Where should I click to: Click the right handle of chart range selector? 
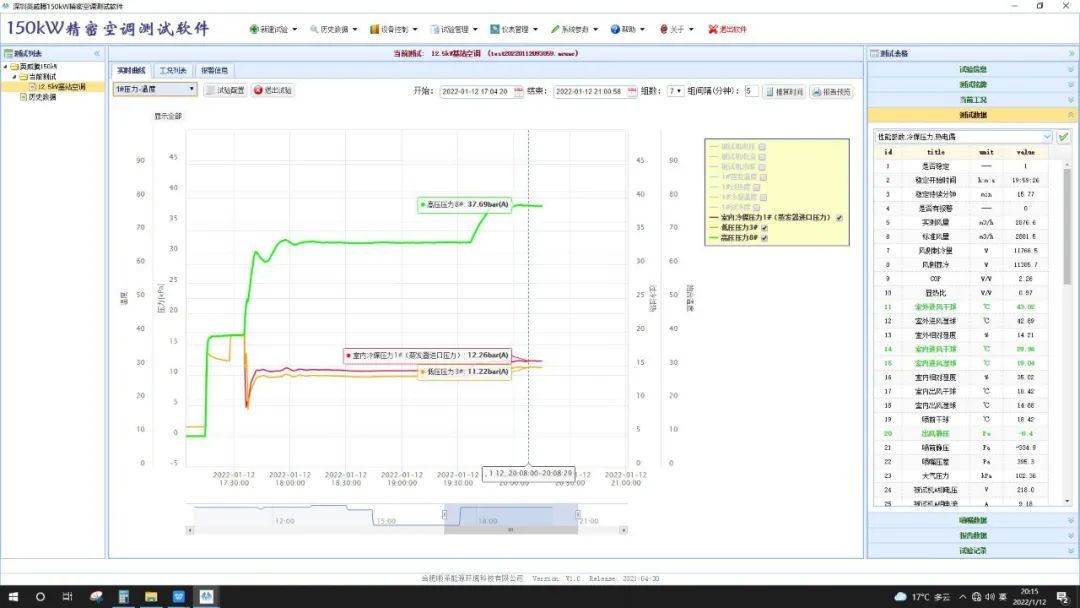click(x=577, y=514)
